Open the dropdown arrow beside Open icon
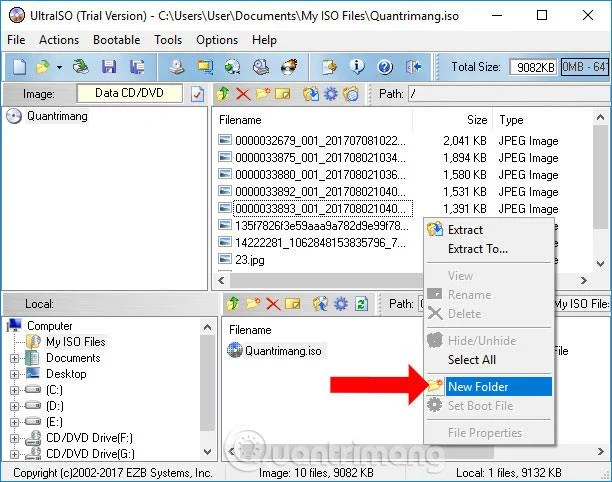Viewport: 612px width, 482px height. [59, 68]
